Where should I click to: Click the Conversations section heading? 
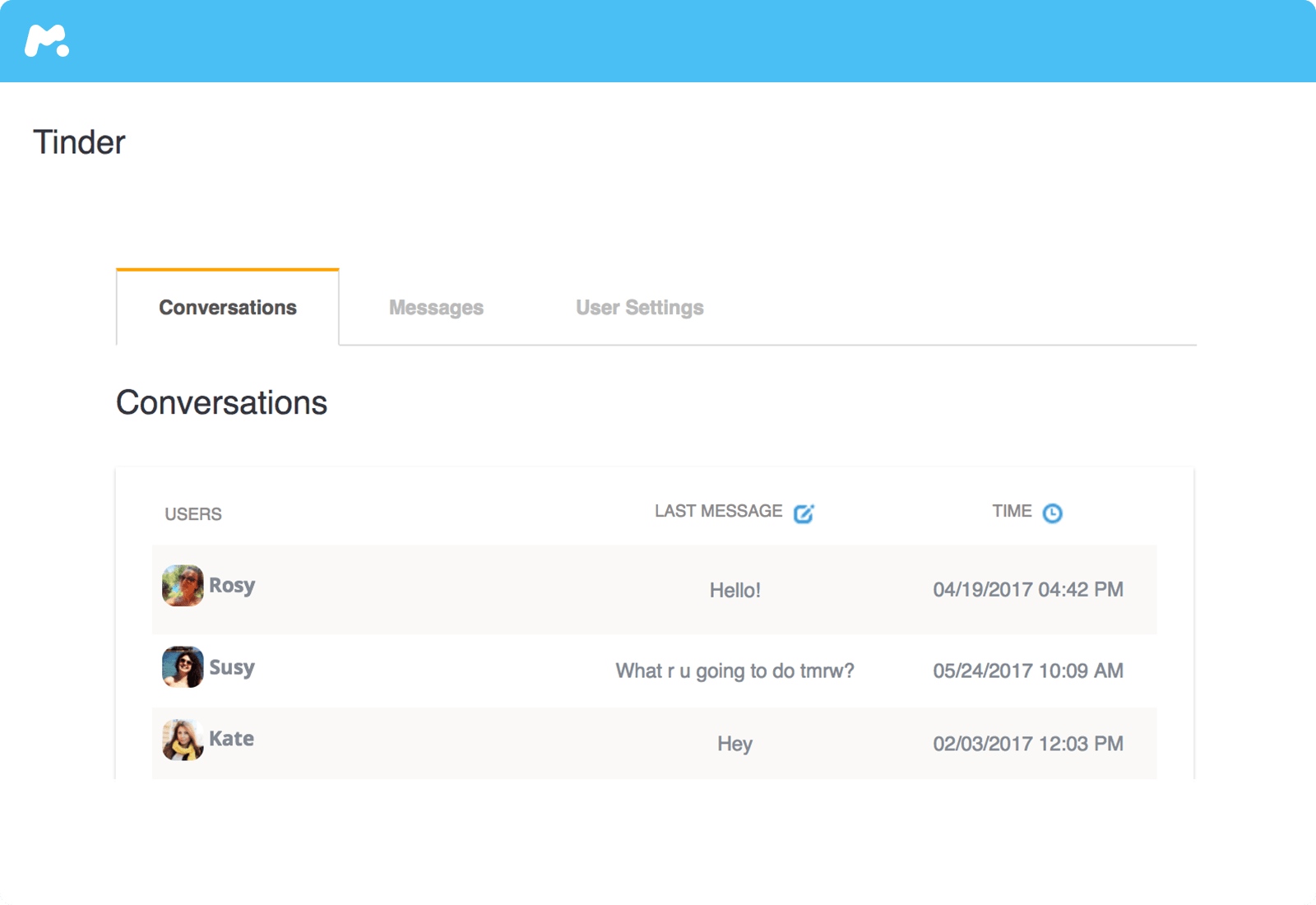(x=222, y=403)
